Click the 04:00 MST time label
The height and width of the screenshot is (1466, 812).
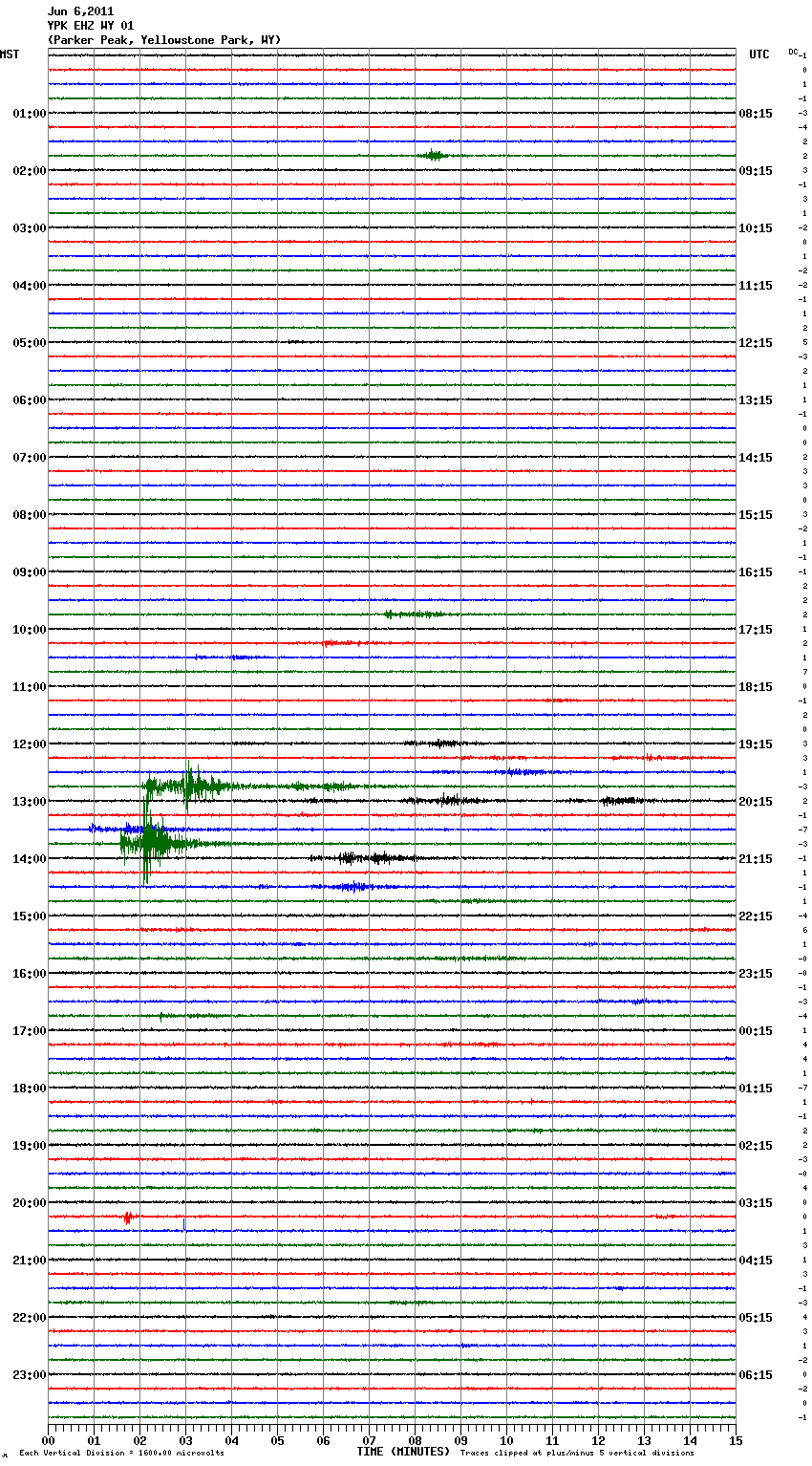[29, 286]
